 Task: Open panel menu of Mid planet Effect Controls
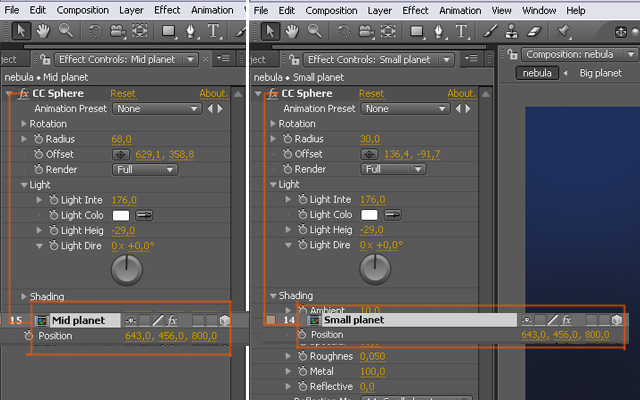[x=223, y=59]
